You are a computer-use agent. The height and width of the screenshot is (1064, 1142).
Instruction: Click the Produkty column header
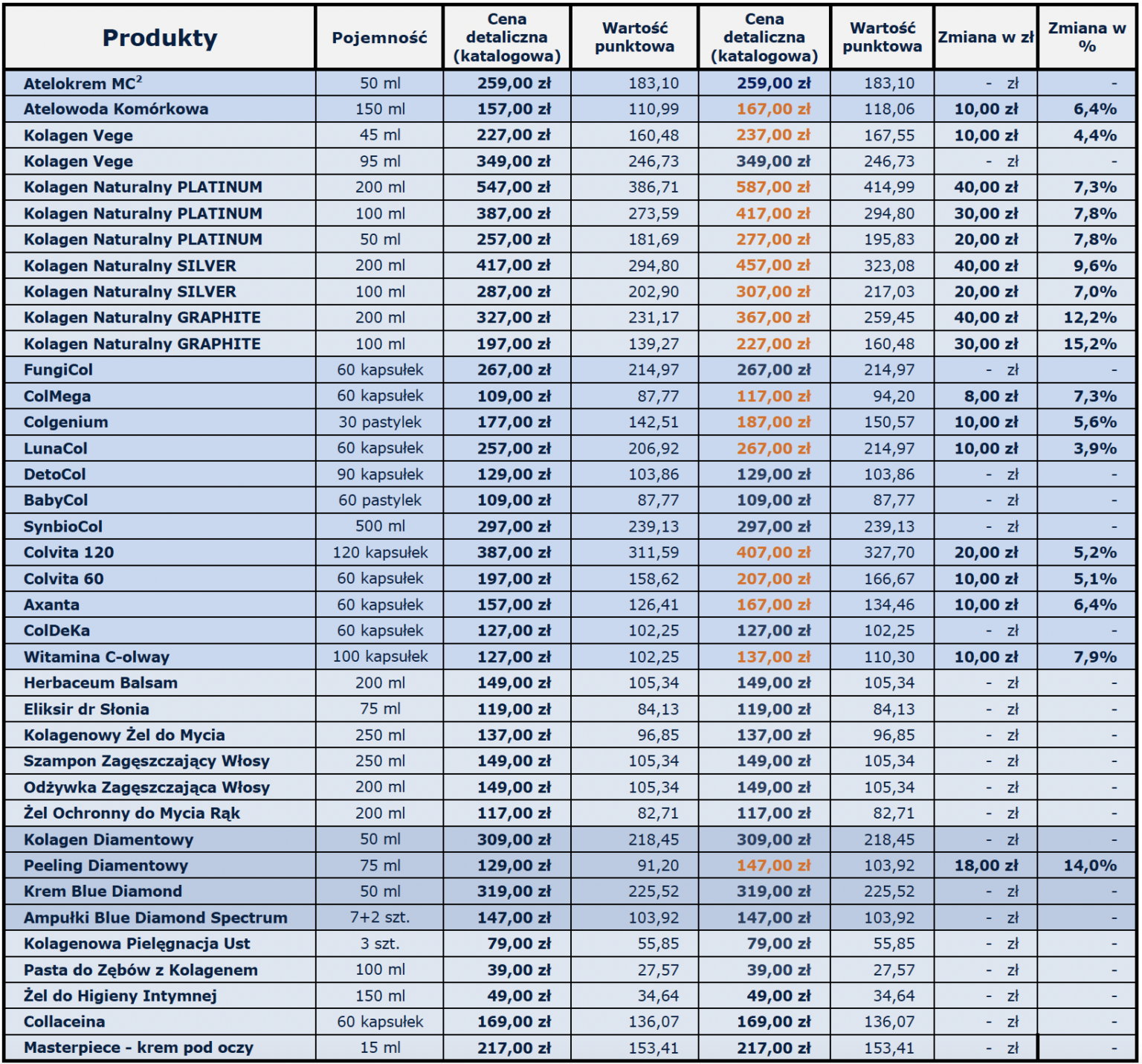click(160, 38)
